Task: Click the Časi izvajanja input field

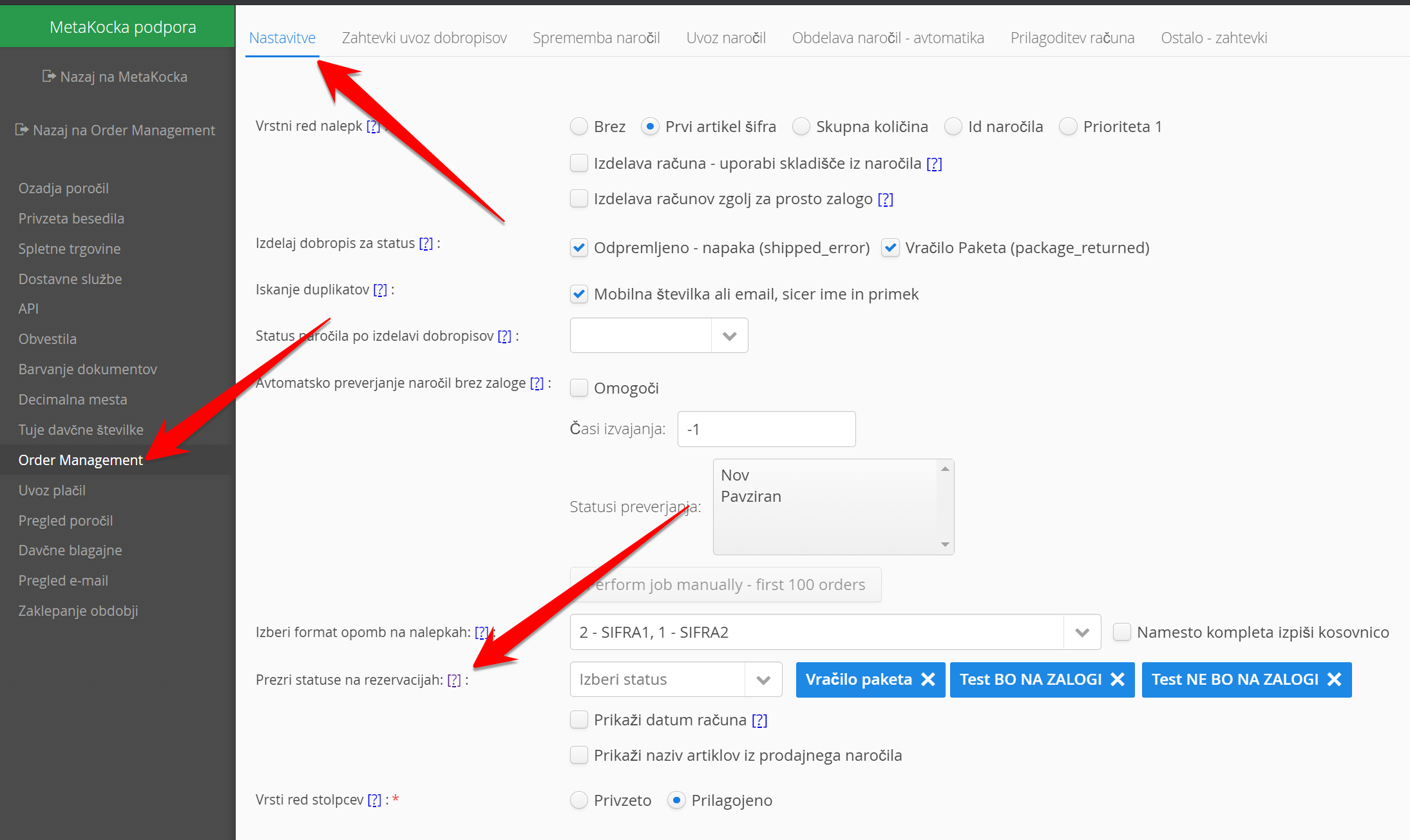Action: (x=766, y=429)
